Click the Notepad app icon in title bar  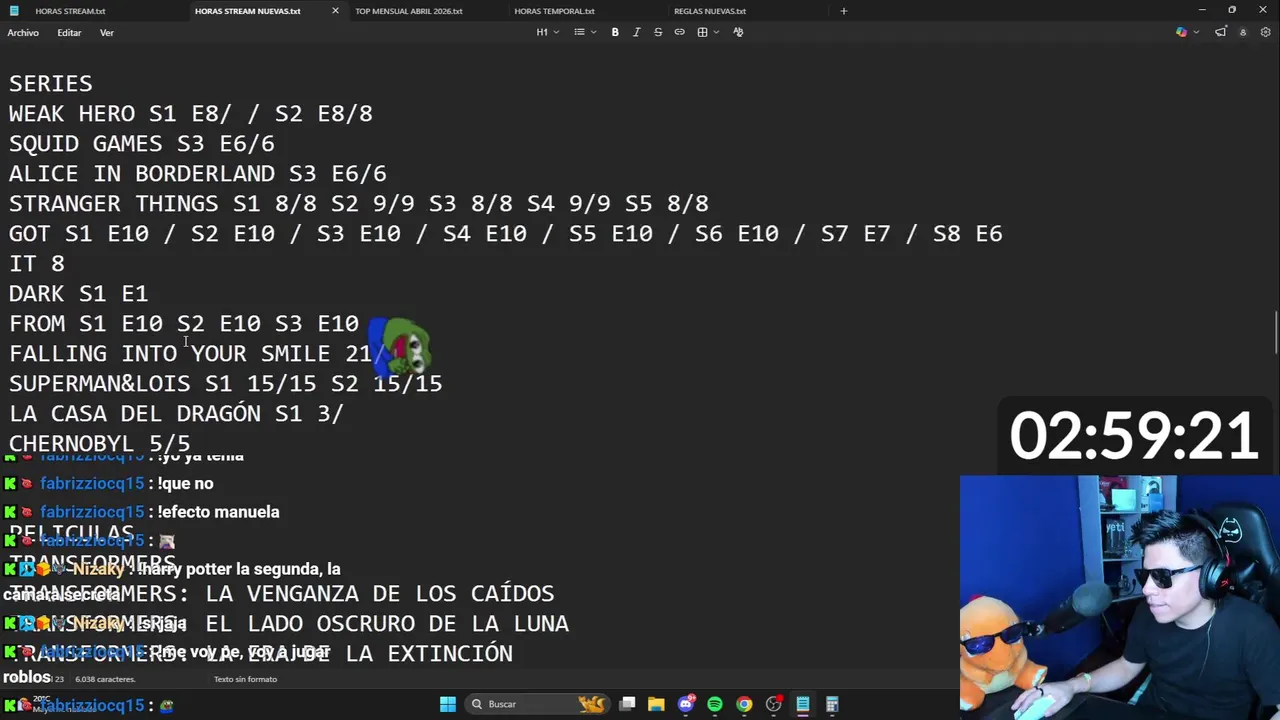tap(14, 11)
